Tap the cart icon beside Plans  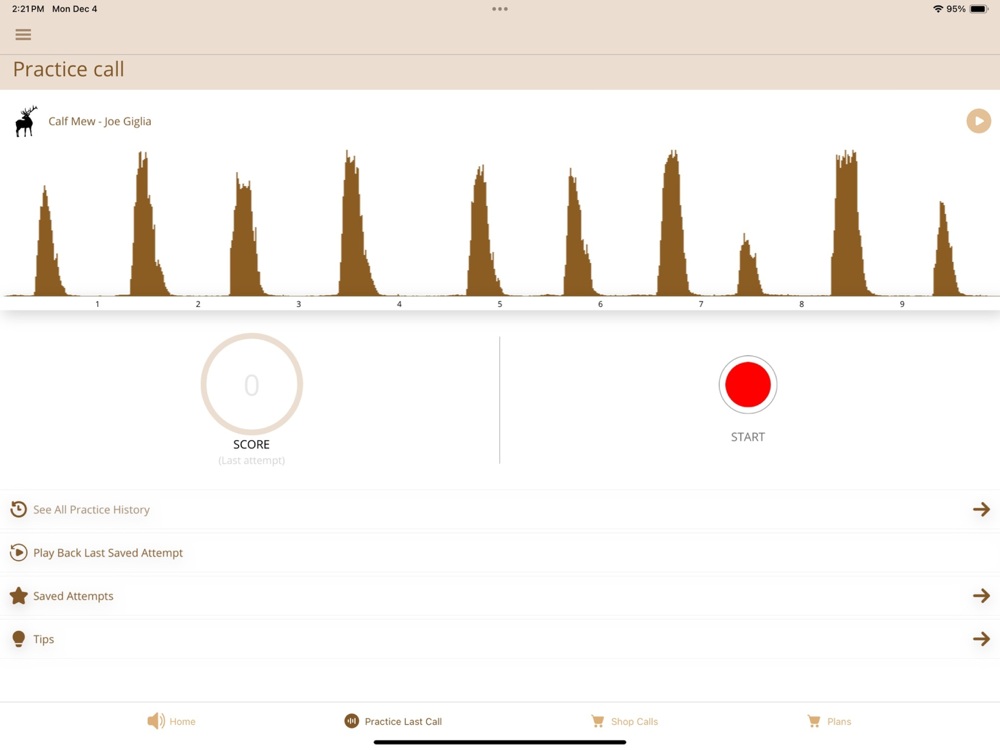point(814,721)
